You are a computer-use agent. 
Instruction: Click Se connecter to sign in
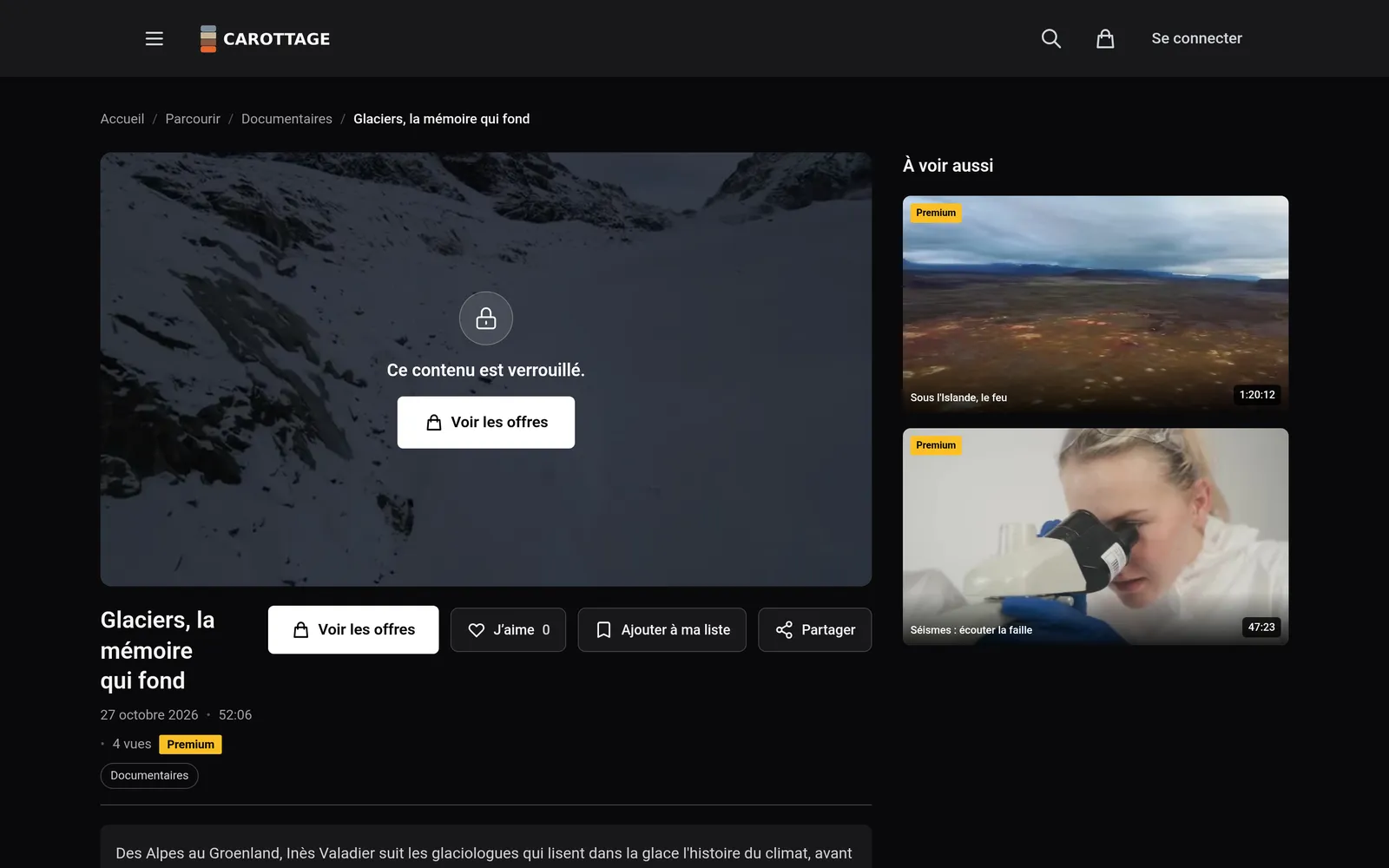coord(1196,38)
